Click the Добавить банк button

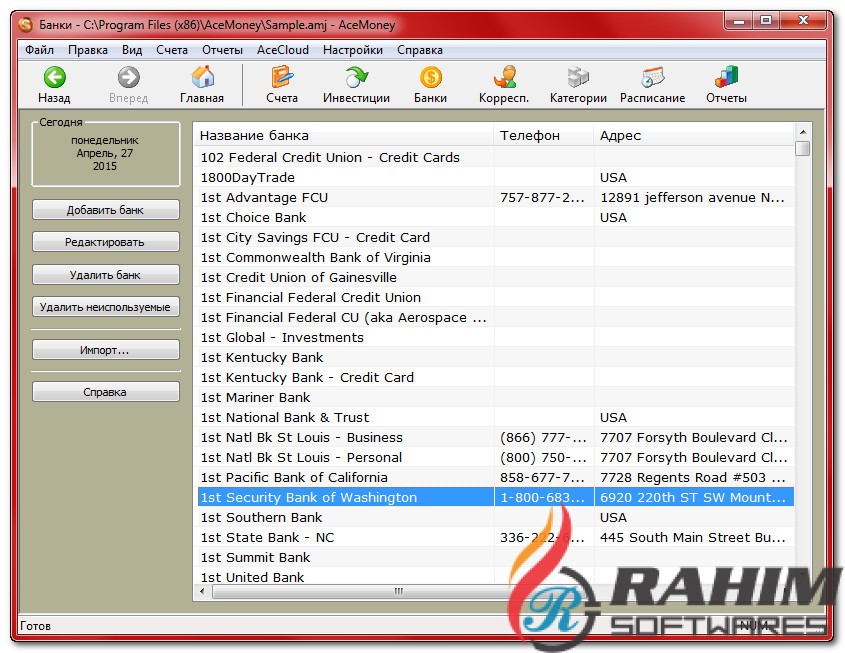click(x=106, y=210)
